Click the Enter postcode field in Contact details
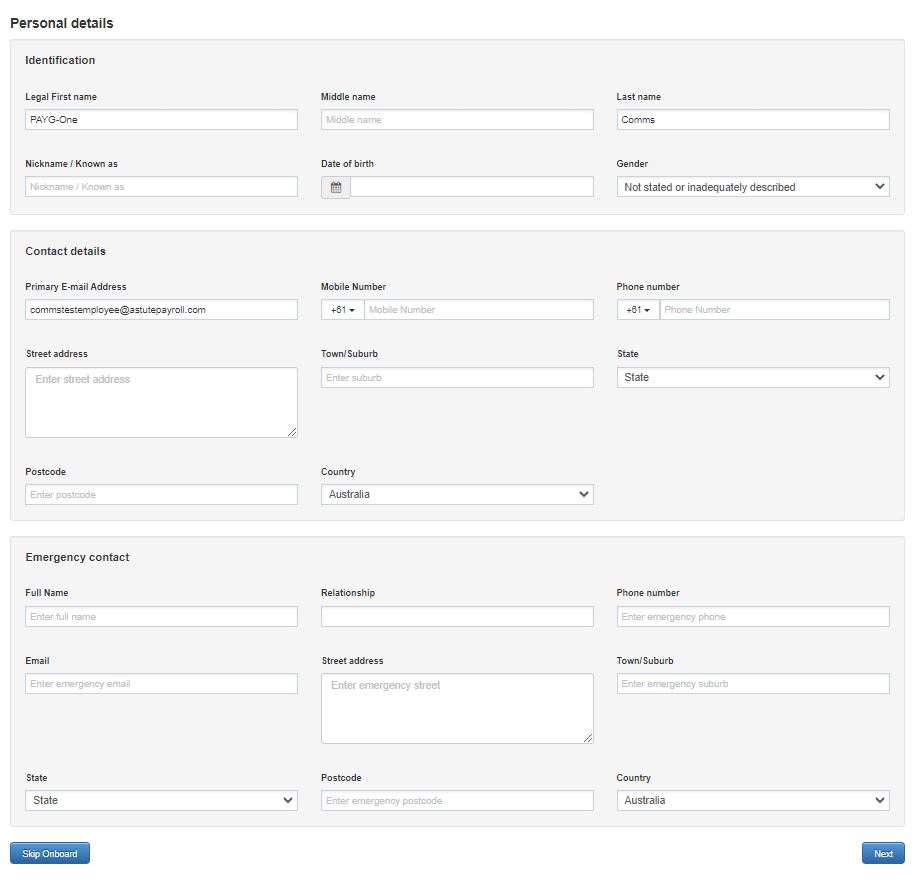Viewport: 917px width, 879px height. (x=161, y=495)
